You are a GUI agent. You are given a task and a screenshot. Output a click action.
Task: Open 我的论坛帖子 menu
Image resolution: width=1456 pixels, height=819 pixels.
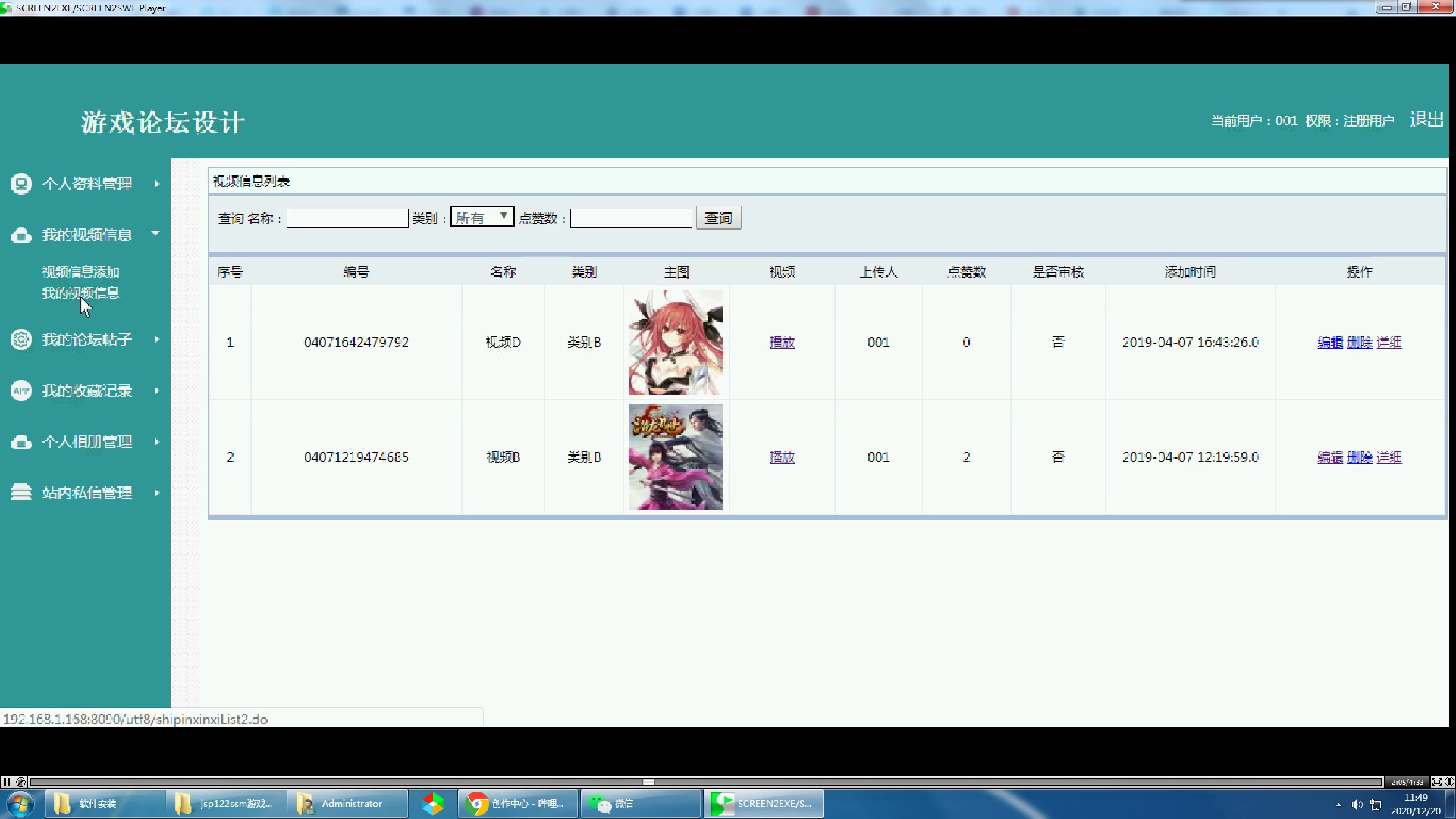[86, 340]
